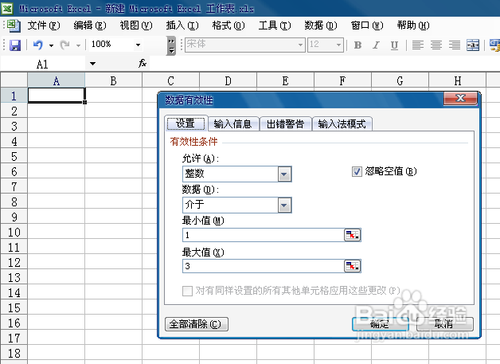Open the 工具 menu

click(x=275, y=25)
